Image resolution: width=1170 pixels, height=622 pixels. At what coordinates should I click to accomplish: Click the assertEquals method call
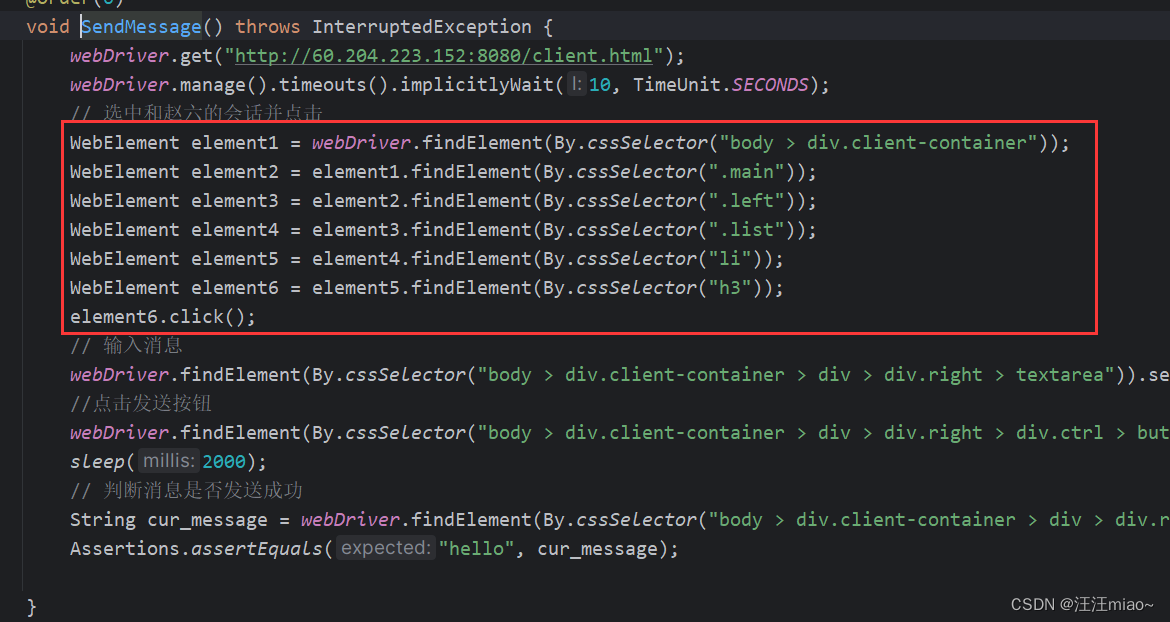(257, 549)
